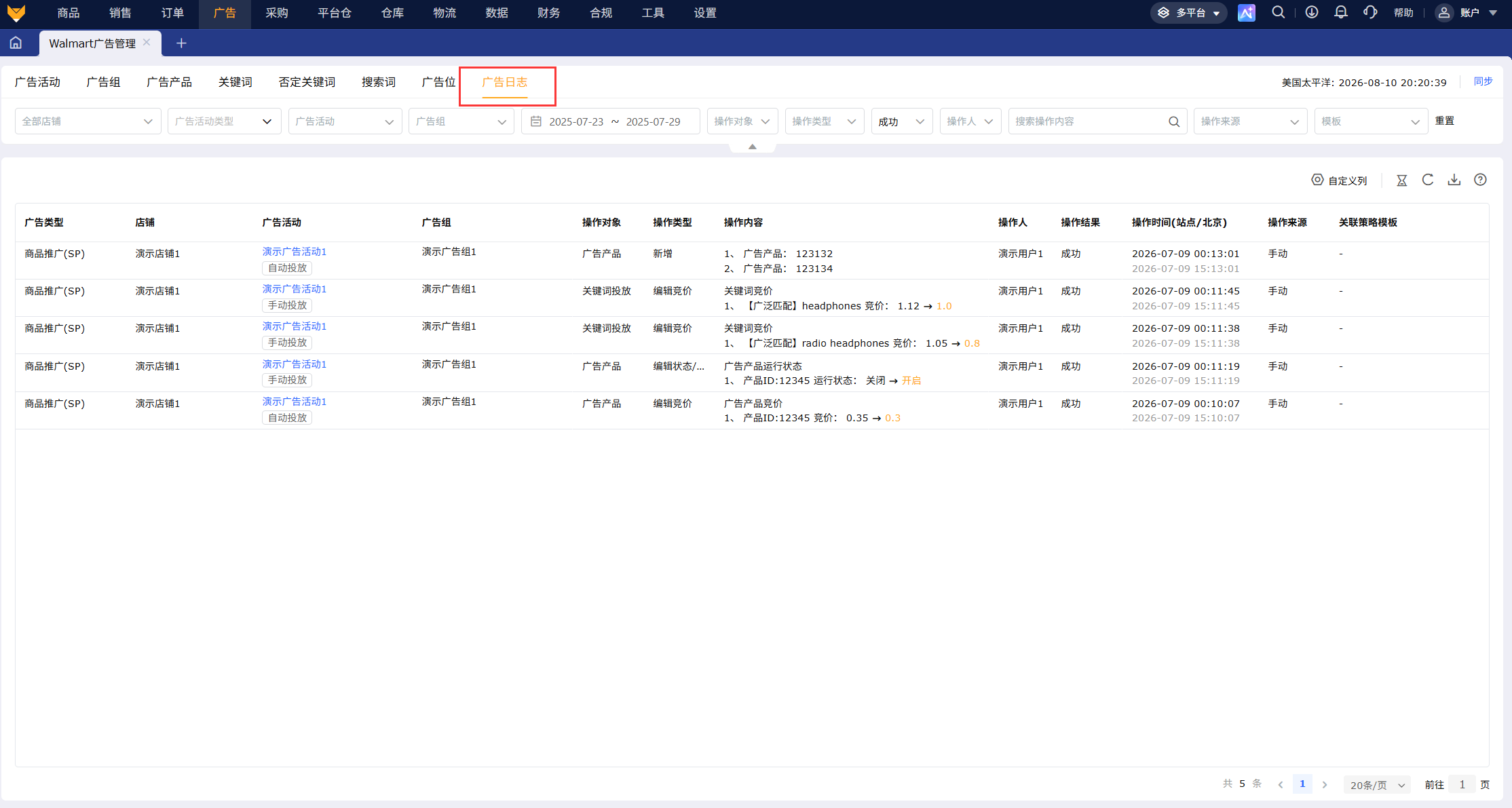Screen dimensions: 1512x808
Task: Click the 重置 reset button
Action: [x=1445, y=121]
